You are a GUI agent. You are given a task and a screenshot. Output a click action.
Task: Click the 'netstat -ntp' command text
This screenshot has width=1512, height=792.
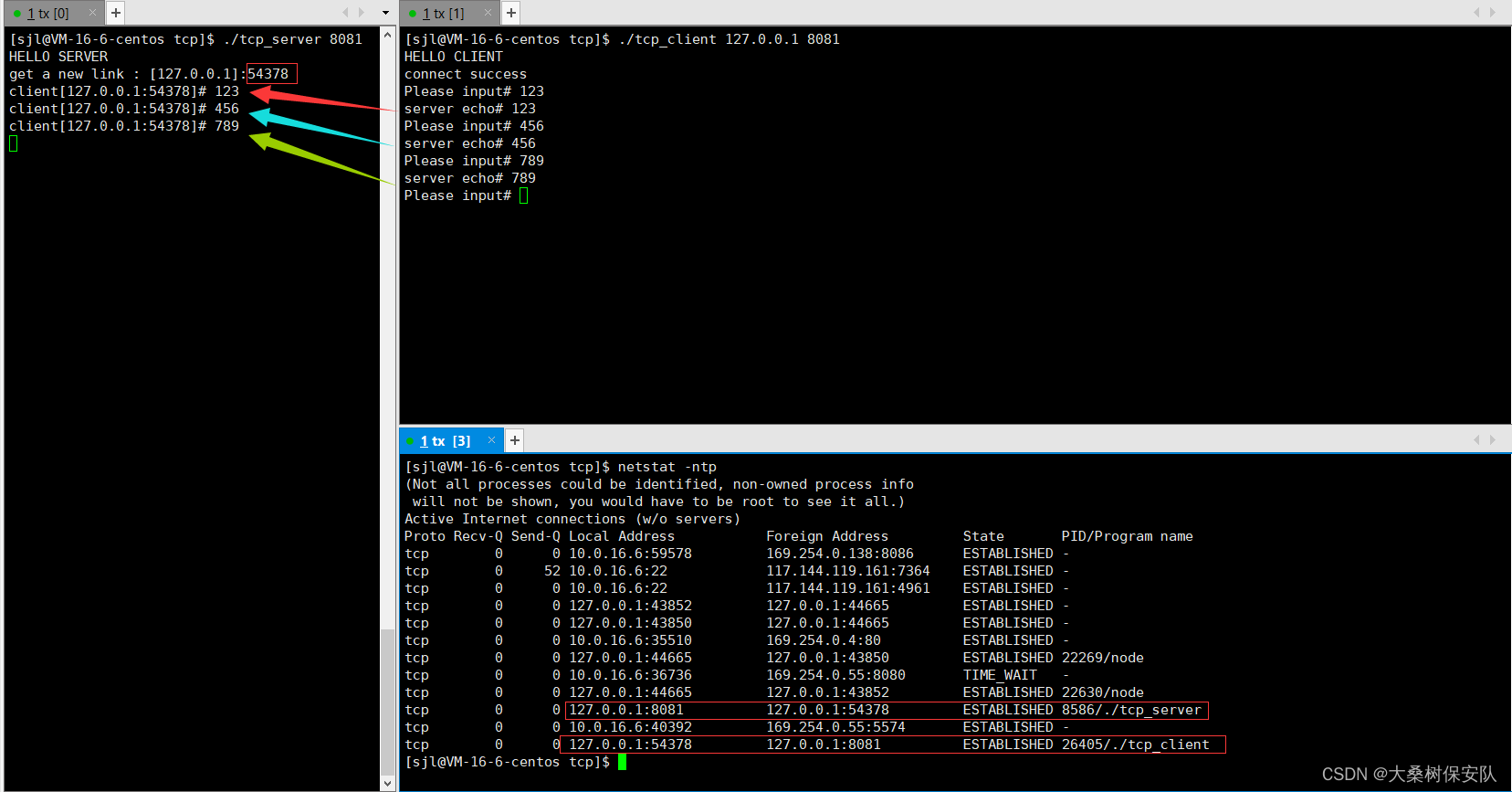pyautogui.click(x=667, y=467)
